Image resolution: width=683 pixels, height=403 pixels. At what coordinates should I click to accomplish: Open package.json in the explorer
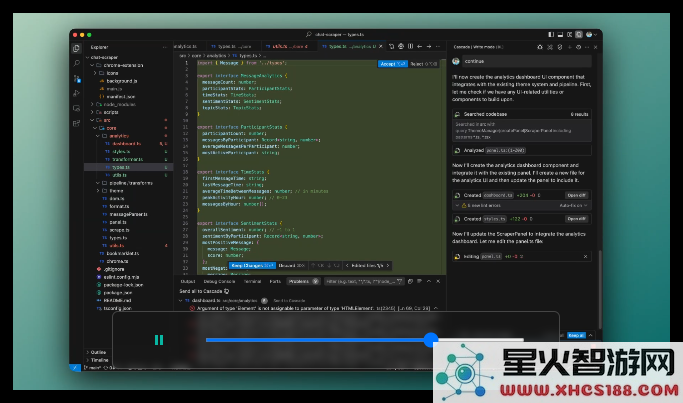tap(117, 292)
